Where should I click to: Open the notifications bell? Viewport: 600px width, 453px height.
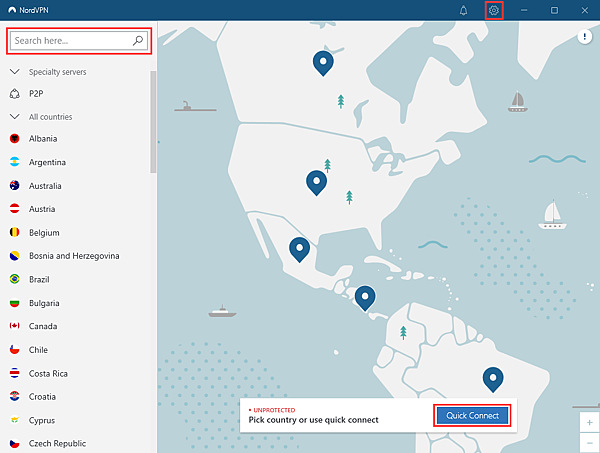tap(463, 10)
